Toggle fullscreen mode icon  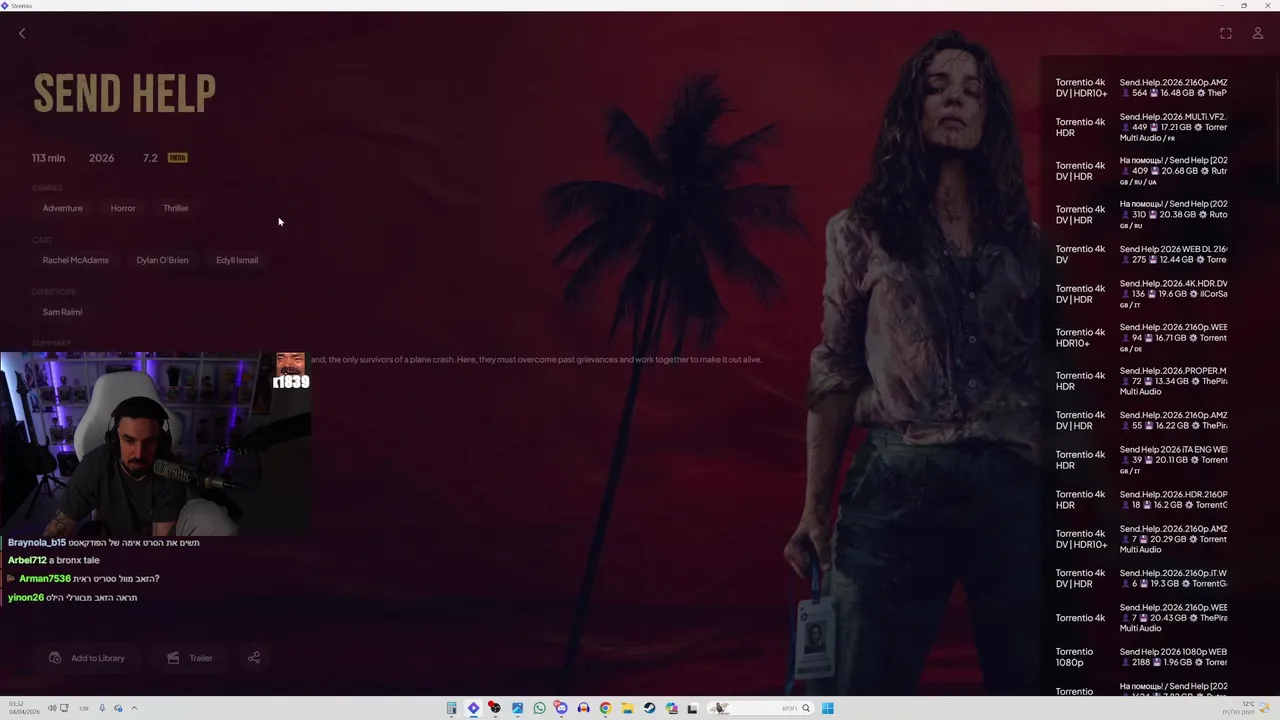click(1226, 33)
